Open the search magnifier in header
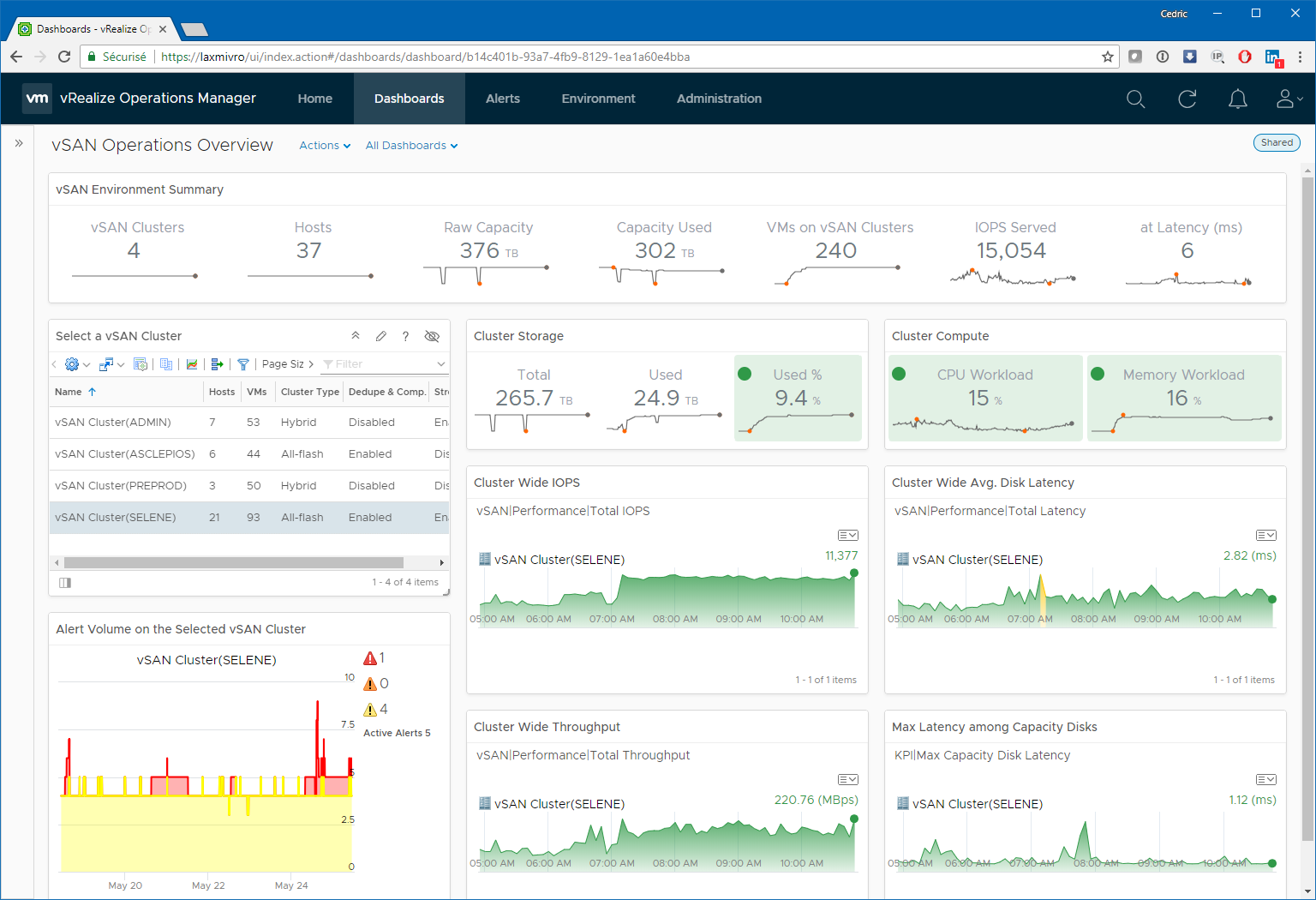1316x900 pixels. click(1135, 99)
